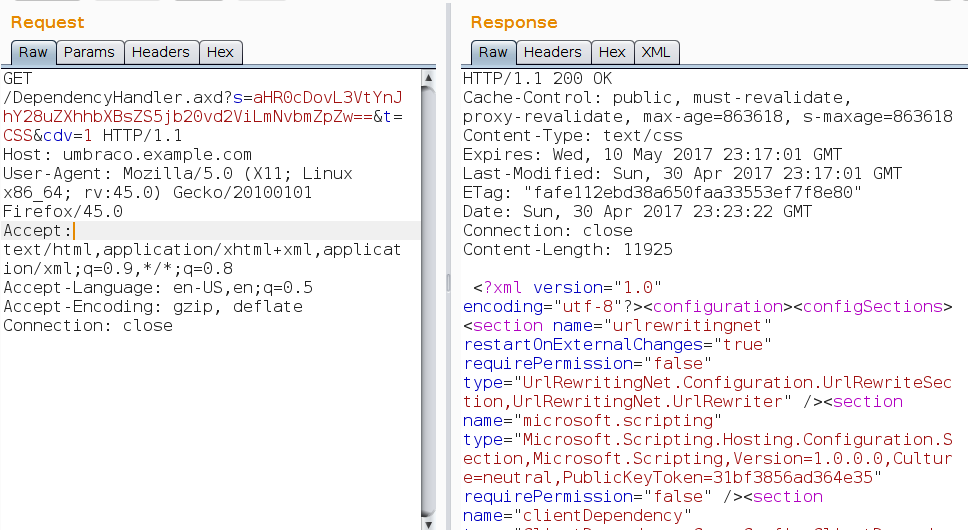The image size is (968, 530).
Task: Click the 'Cache-Control: public' header line
Action: [657, 98]
